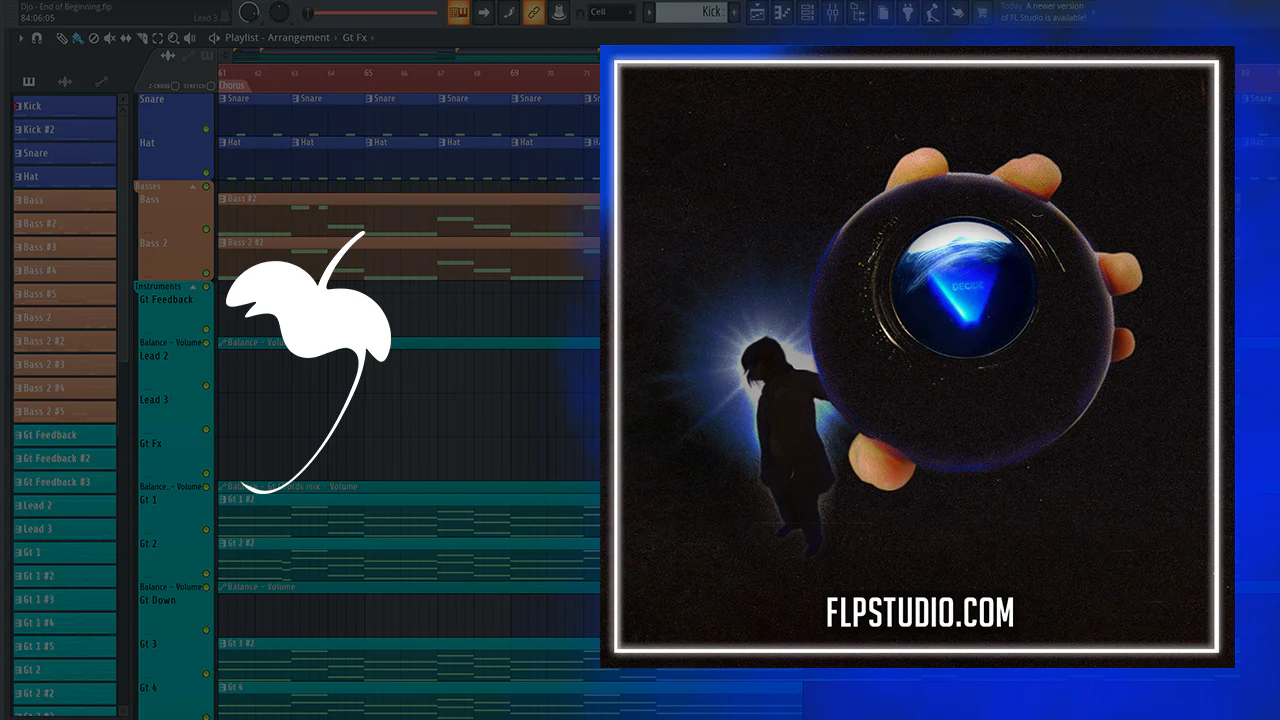The height and width of the screenshot is (720, 1280).
Task: Add a new pattern with plus button
Action: (x=735, y=12)
